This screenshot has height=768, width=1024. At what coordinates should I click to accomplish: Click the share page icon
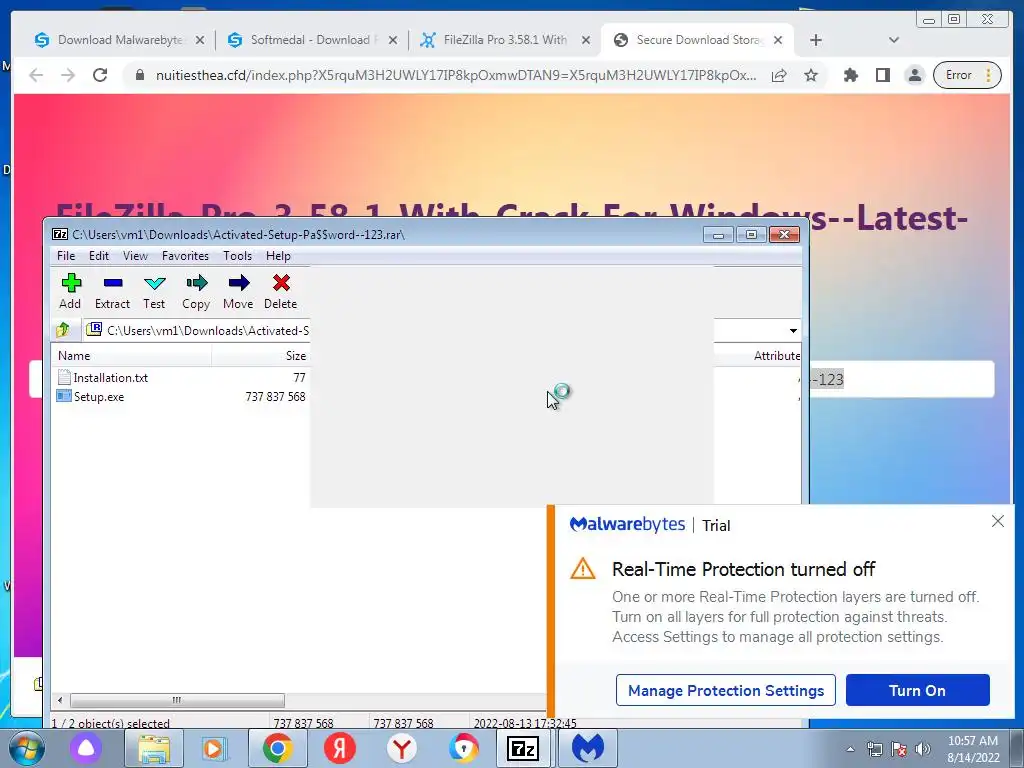tap(778, 75)
